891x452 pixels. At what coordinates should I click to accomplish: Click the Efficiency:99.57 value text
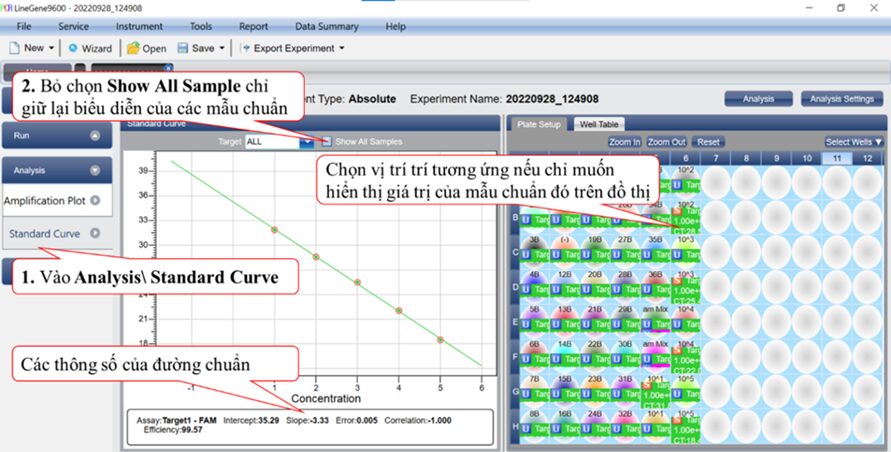(x=173, y=430)
